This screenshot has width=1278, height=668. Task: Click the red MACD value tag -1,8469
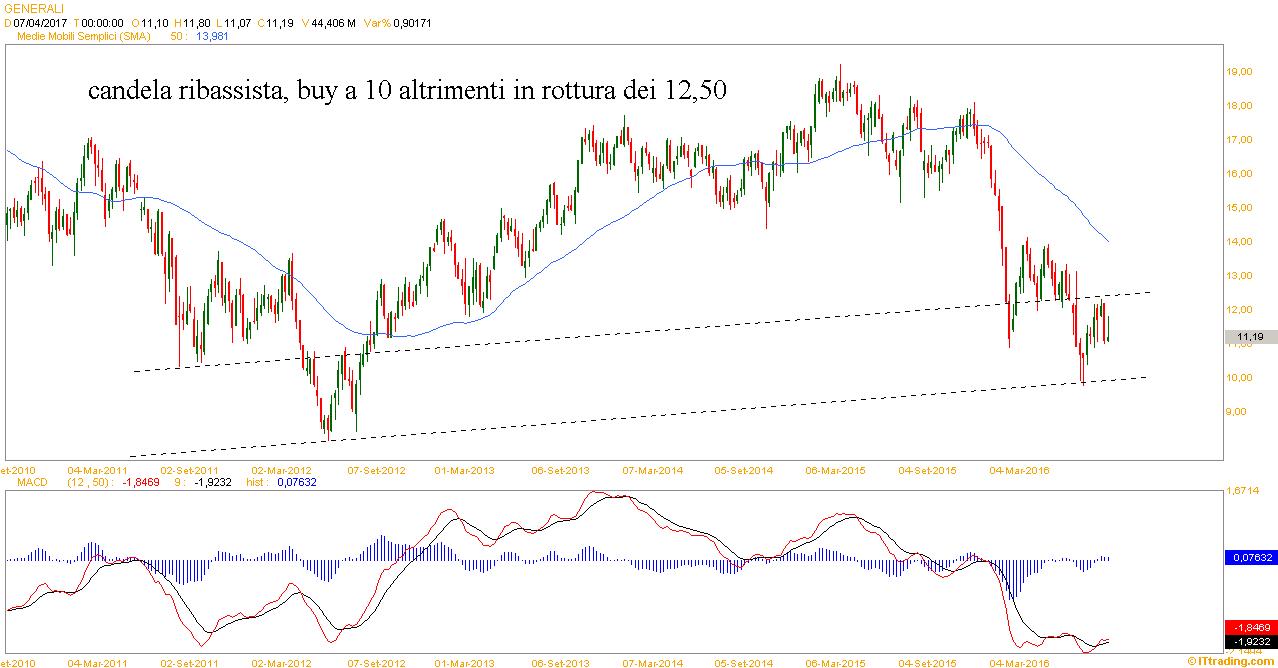(1250, 626)
